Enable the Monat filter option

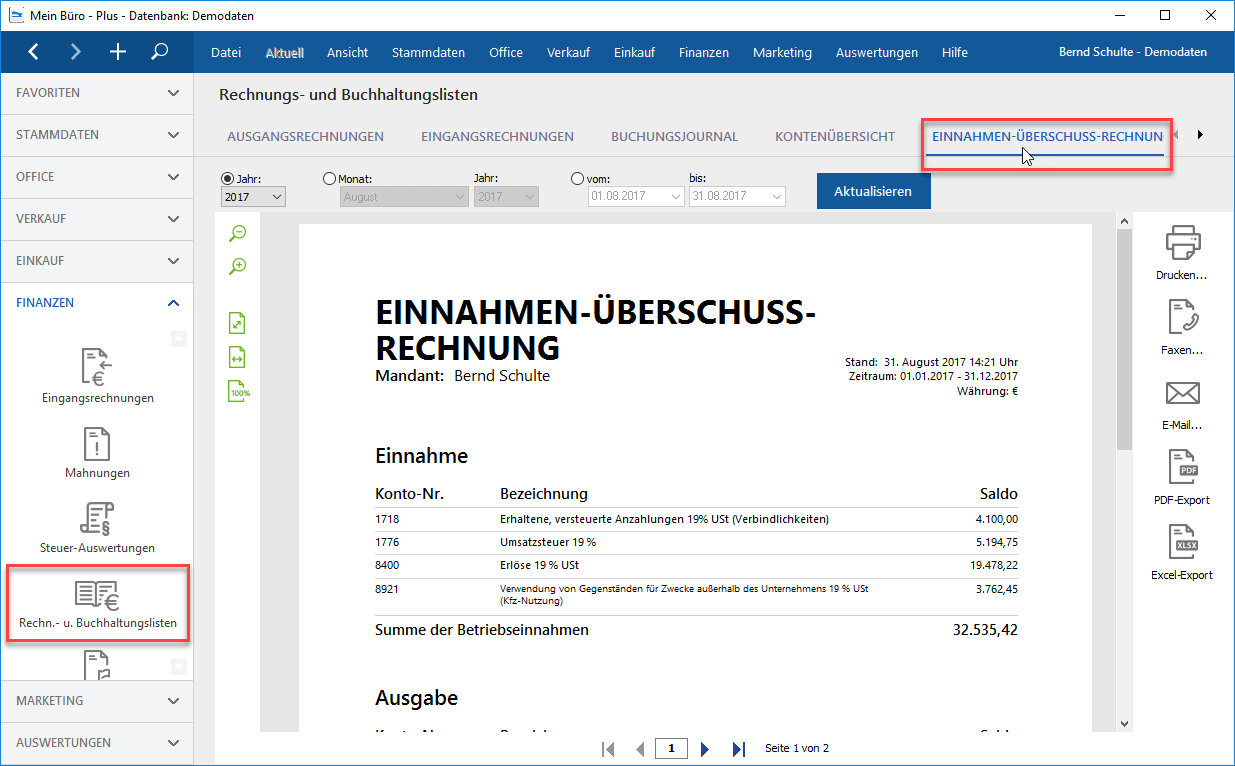click(x=330, y=178)
